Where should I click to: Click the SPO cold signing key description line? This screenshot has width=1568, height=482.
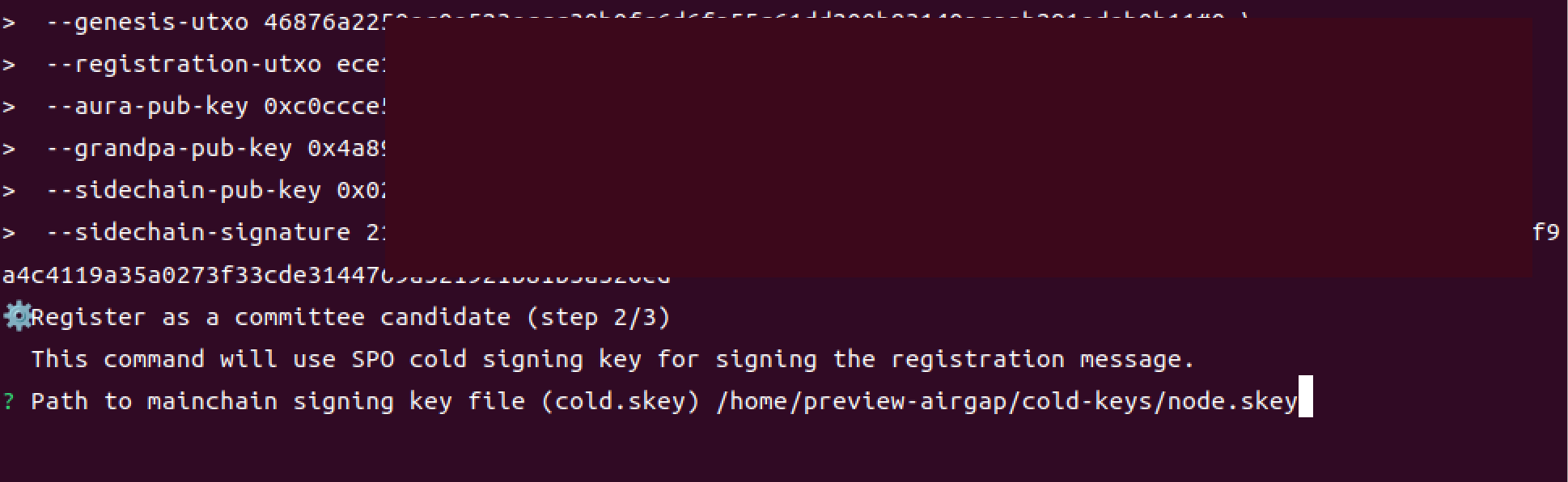[612, 359]
